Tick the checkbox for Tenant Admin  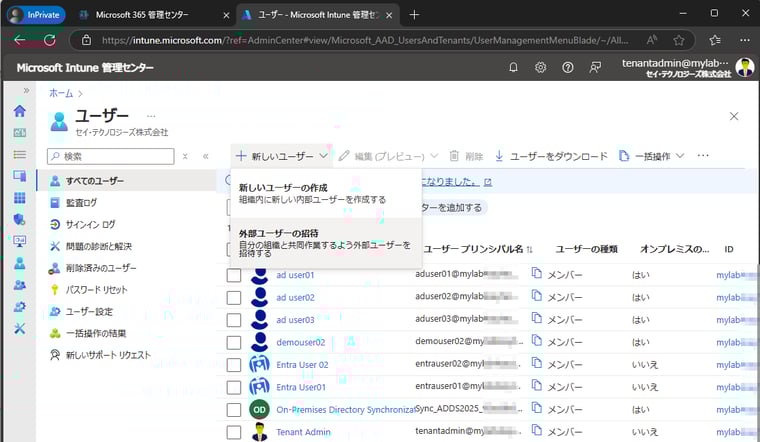pyautogui.click(x=234, y=432)
